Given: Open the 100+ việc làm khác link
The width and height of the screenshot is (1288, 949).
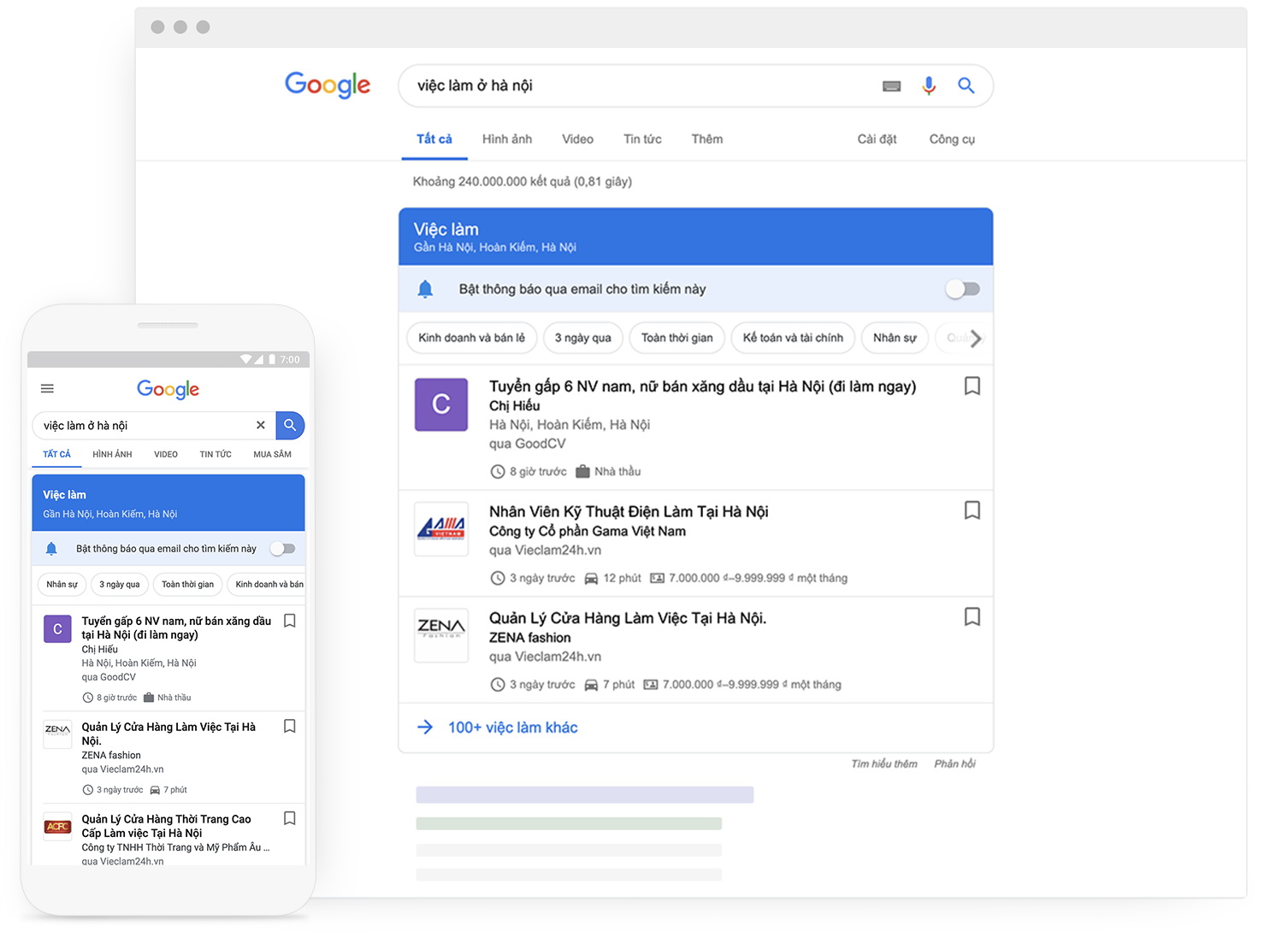Looking at the screenshot, I should (x=512, y=728).
